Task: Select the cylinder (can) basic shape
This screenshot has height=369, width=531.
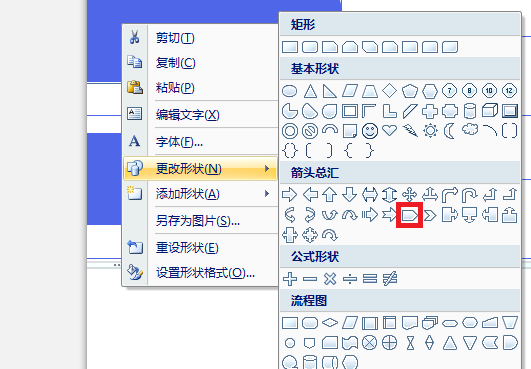Action: [x=470, y=111]
